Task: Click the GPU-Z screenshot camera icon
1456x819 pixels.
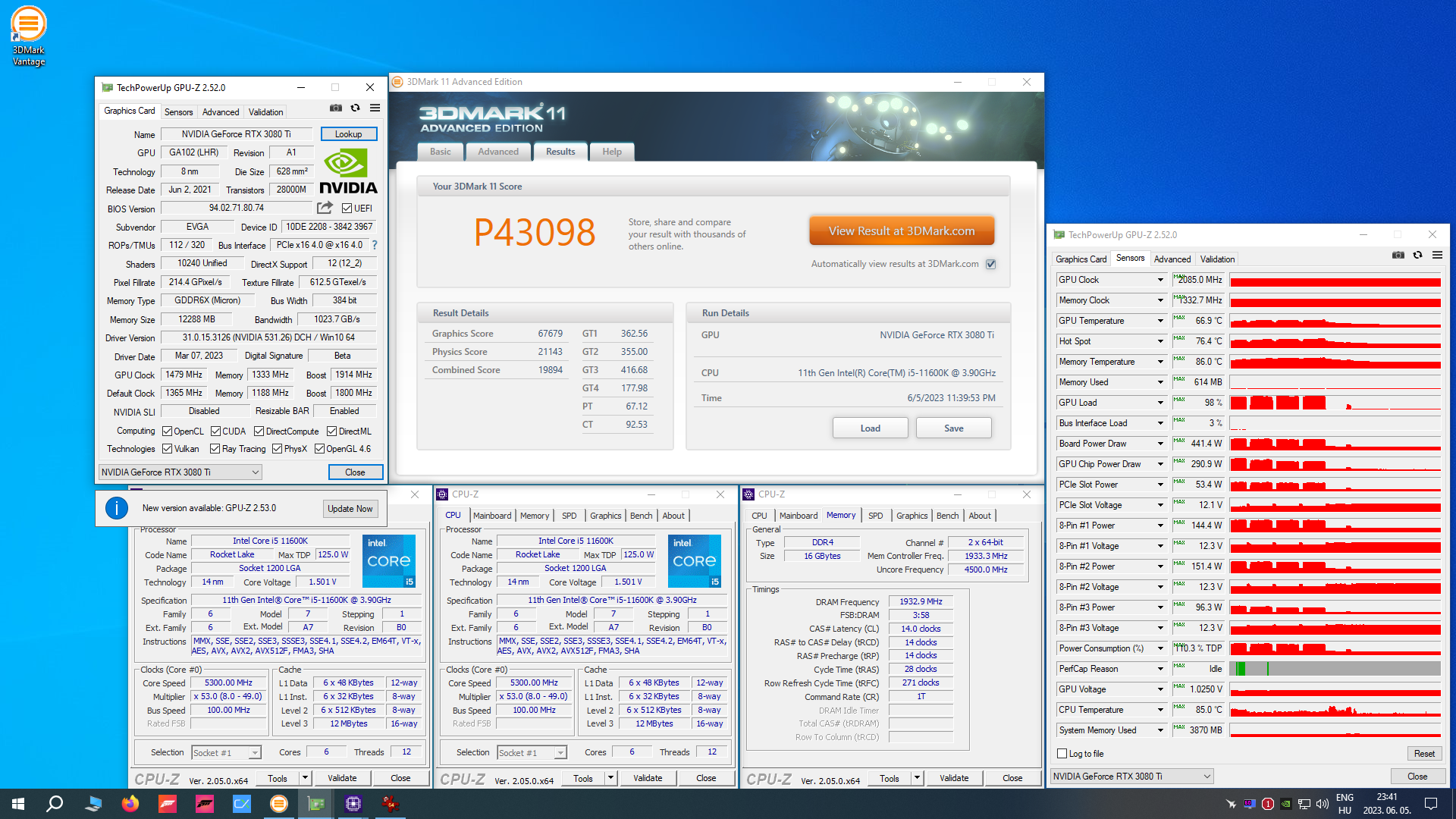Action: click(x=336, y=108)
